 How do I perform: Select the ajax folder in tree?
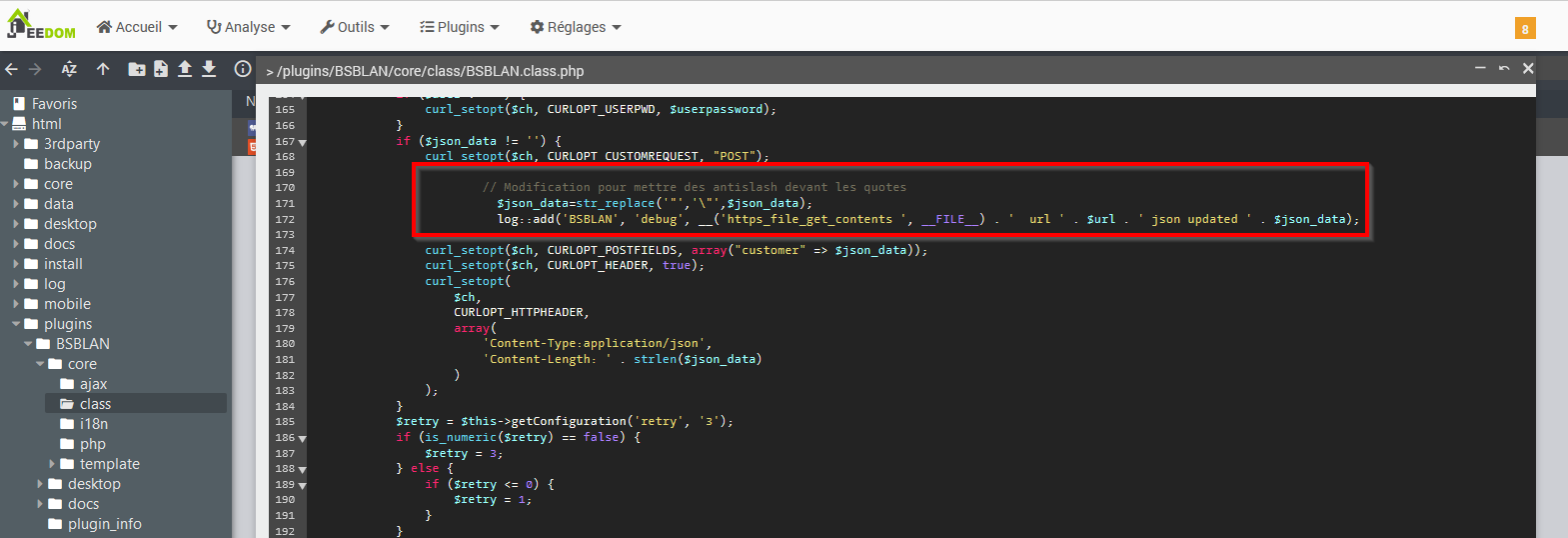[93, 384]
